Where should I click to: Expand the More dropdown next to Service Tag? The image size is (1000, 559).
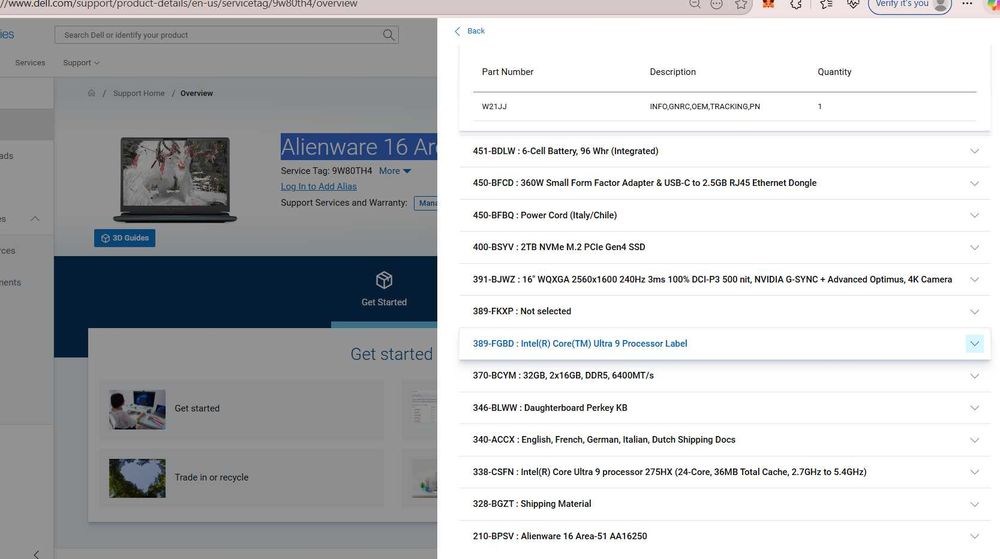395,171
